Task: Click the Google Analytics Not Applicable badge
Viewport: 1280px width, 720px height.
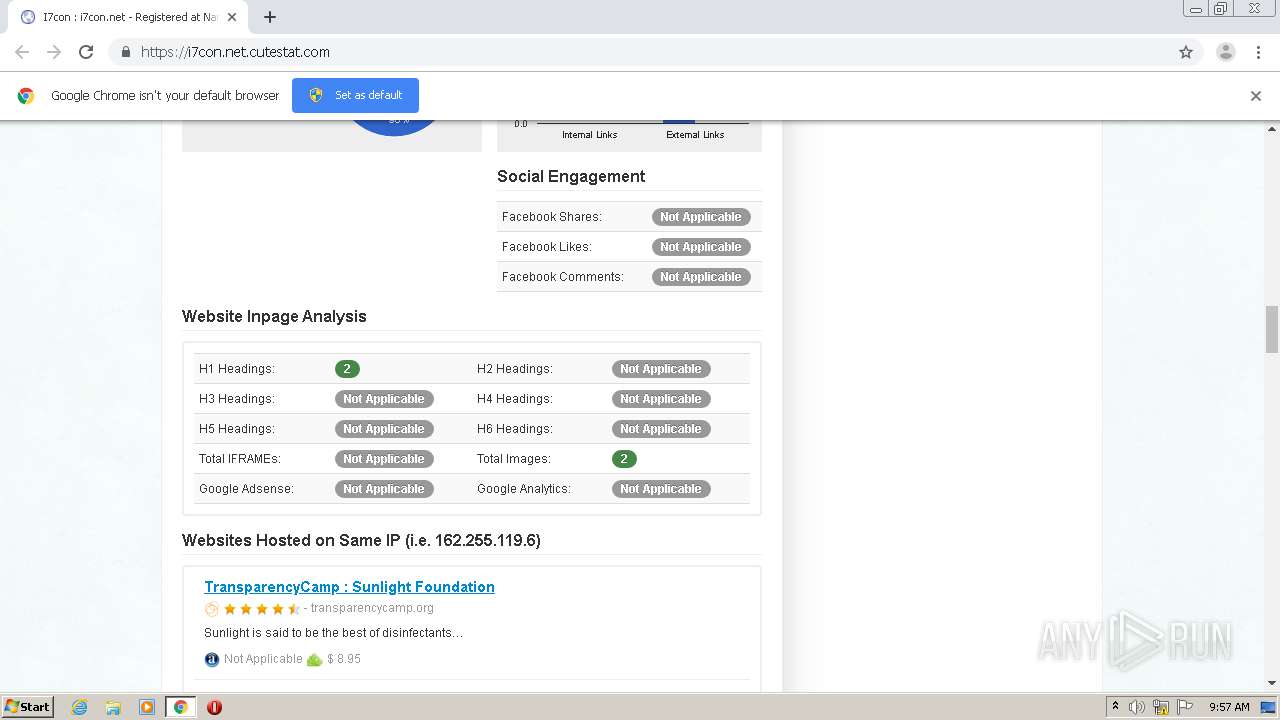Action: point(661,489)
